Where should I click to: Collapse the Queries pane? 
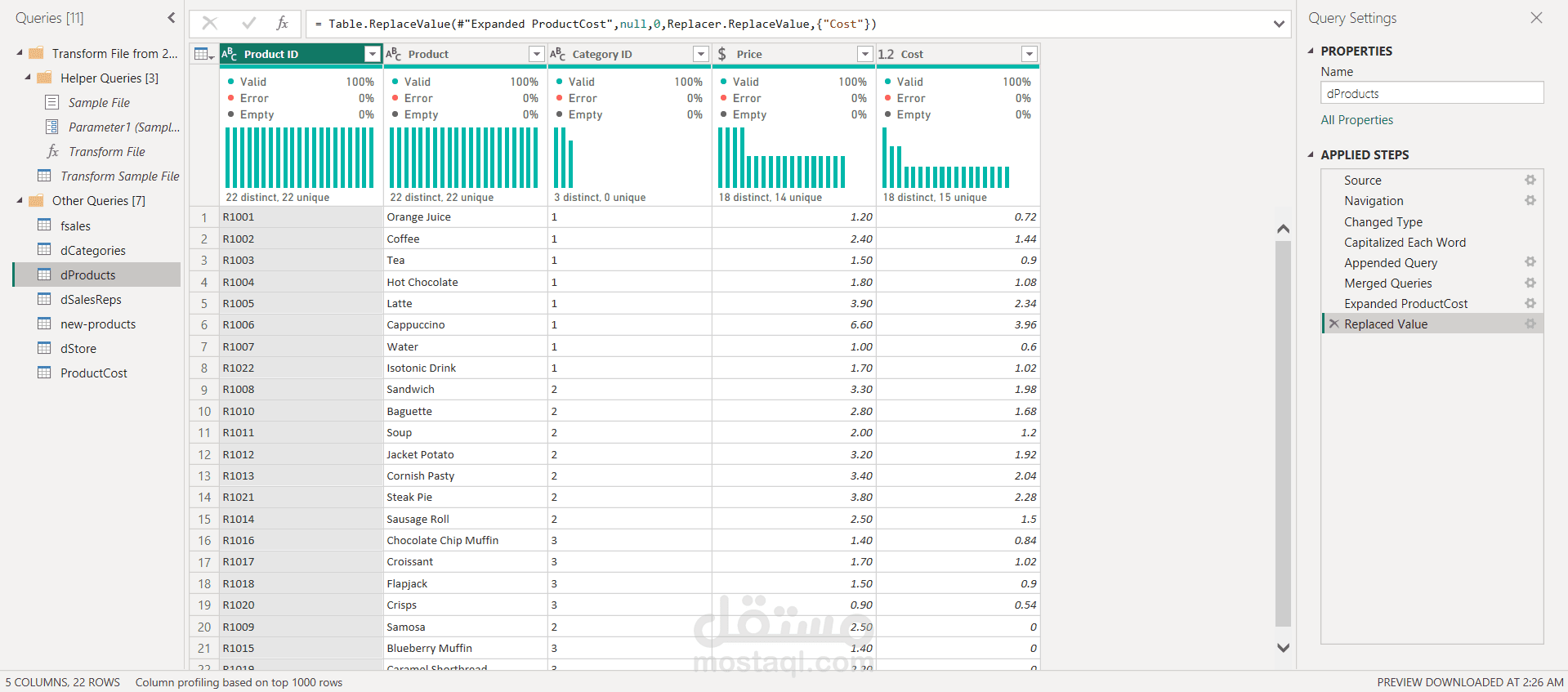pos(171,18)
